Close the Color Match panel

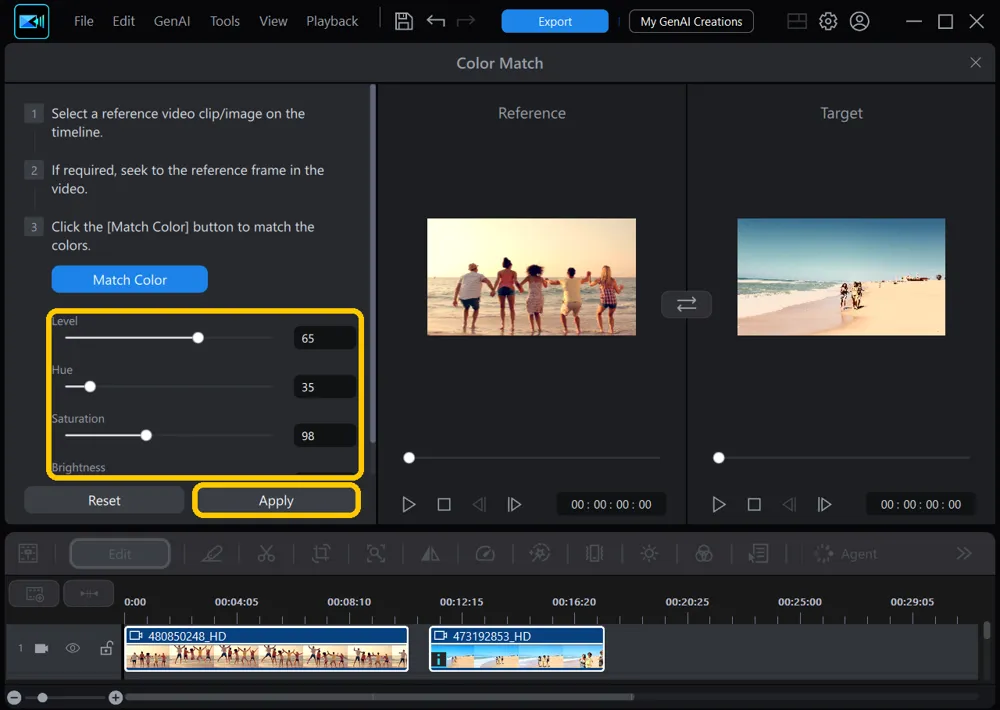975,63
